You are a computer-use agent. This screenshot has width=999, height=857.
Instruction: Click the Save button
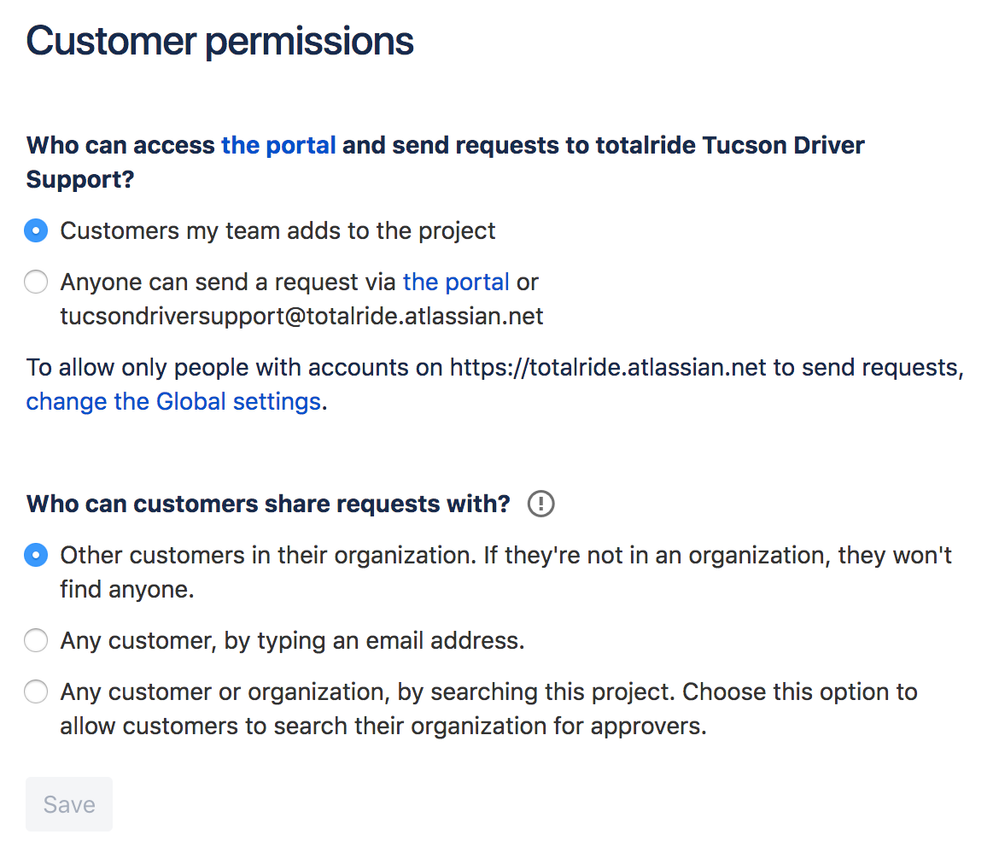(x=69, y=804)
